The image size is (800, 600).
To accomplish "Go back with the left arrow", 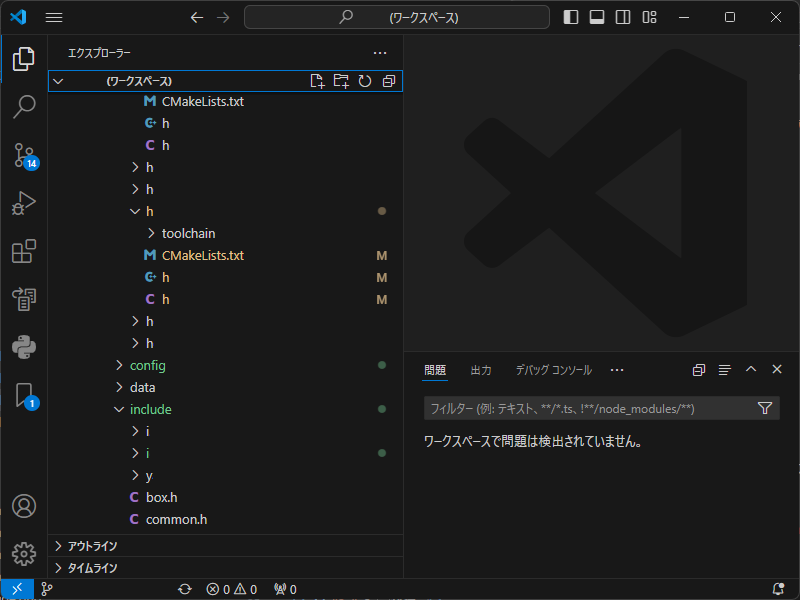I will coord(197,18).
